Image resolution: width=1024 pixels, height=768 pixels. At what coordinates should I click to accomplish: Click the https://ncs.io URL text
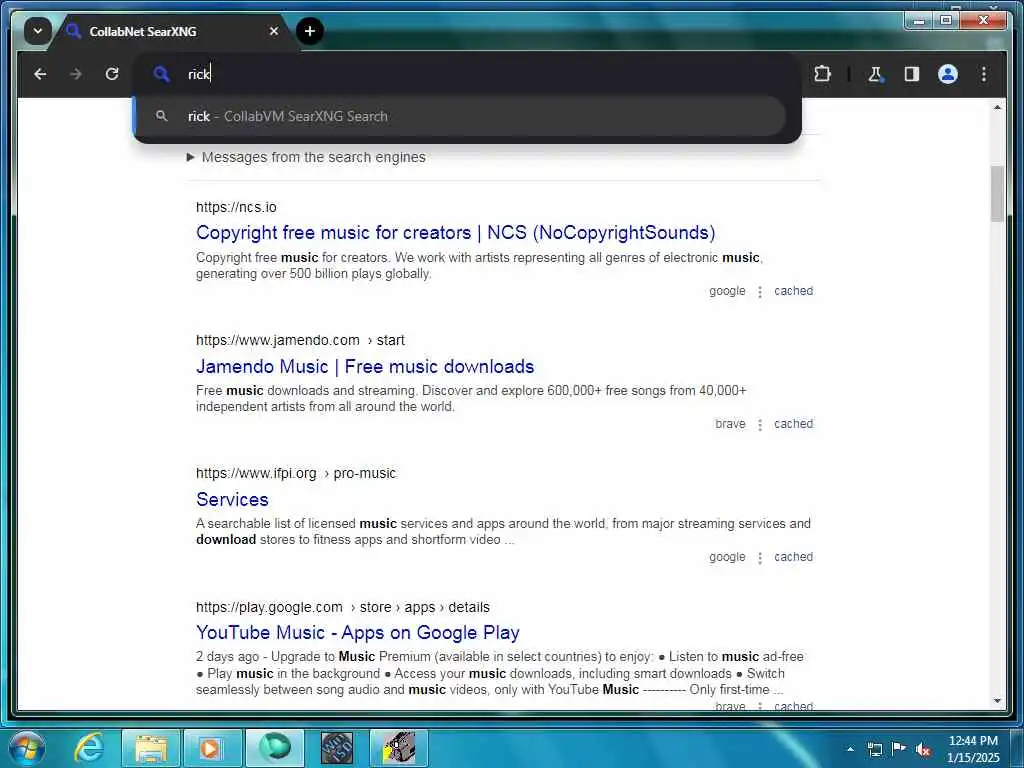236,207
